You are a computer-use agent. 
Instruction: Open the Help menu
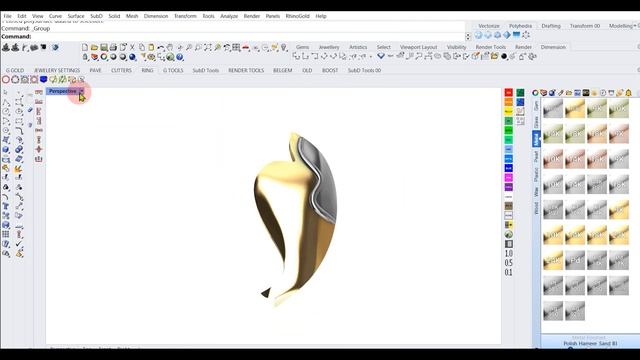click(321, 16)
